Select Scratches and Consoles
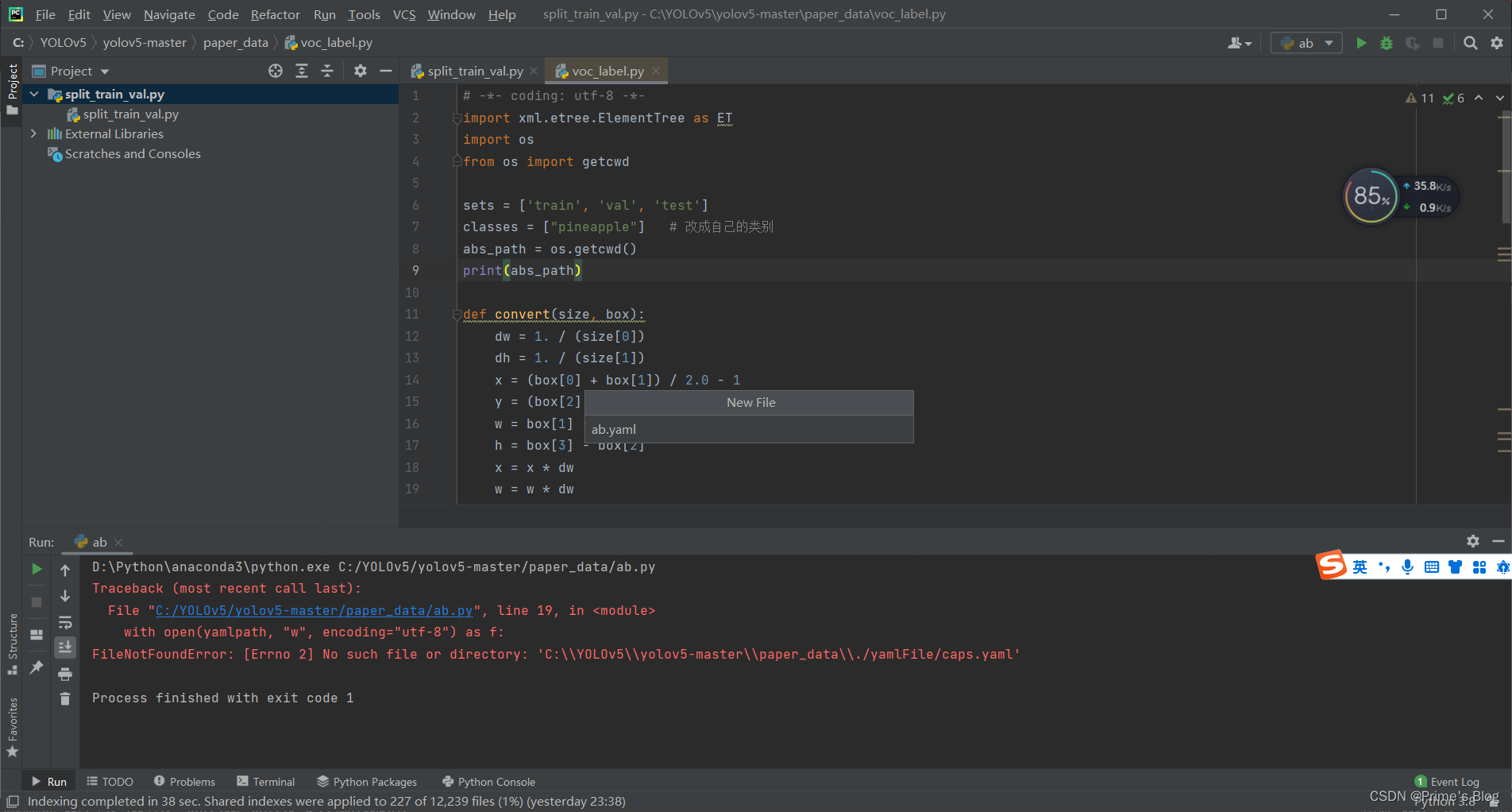Screen dimensions: 1512x812 [133, 153]
